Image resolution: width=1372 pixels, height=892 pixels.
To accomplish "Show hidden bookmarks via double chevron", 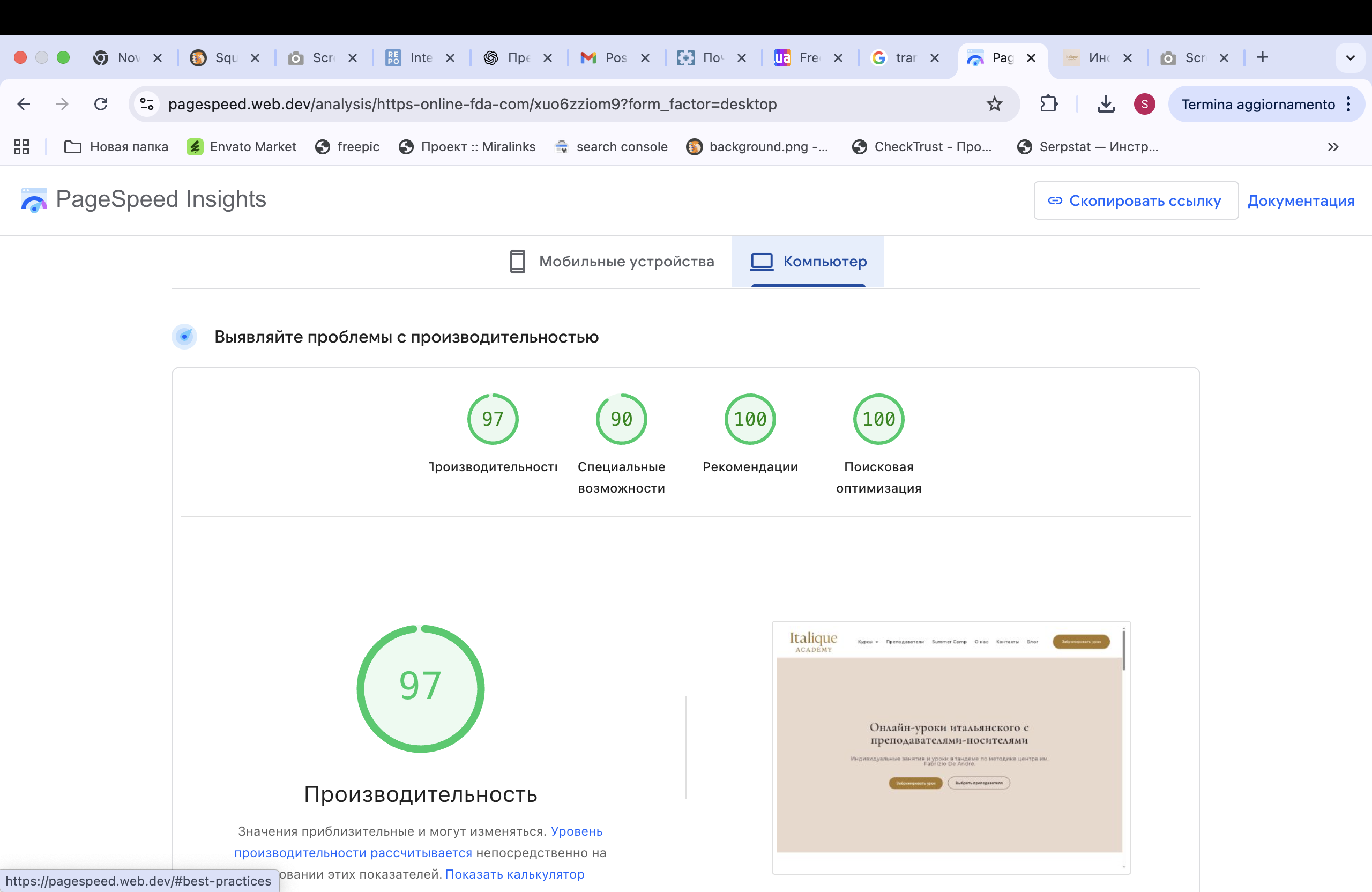I will click(x=1333, y=147).
